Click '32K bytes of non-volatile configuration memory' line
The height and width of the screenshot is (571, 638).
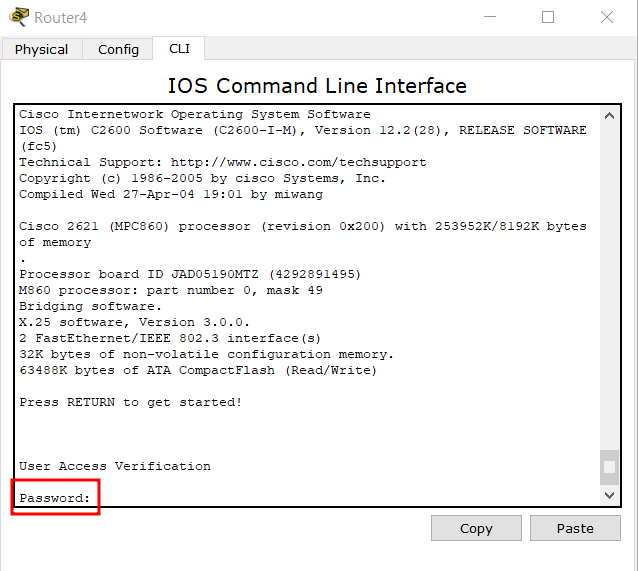click(206, 354)
